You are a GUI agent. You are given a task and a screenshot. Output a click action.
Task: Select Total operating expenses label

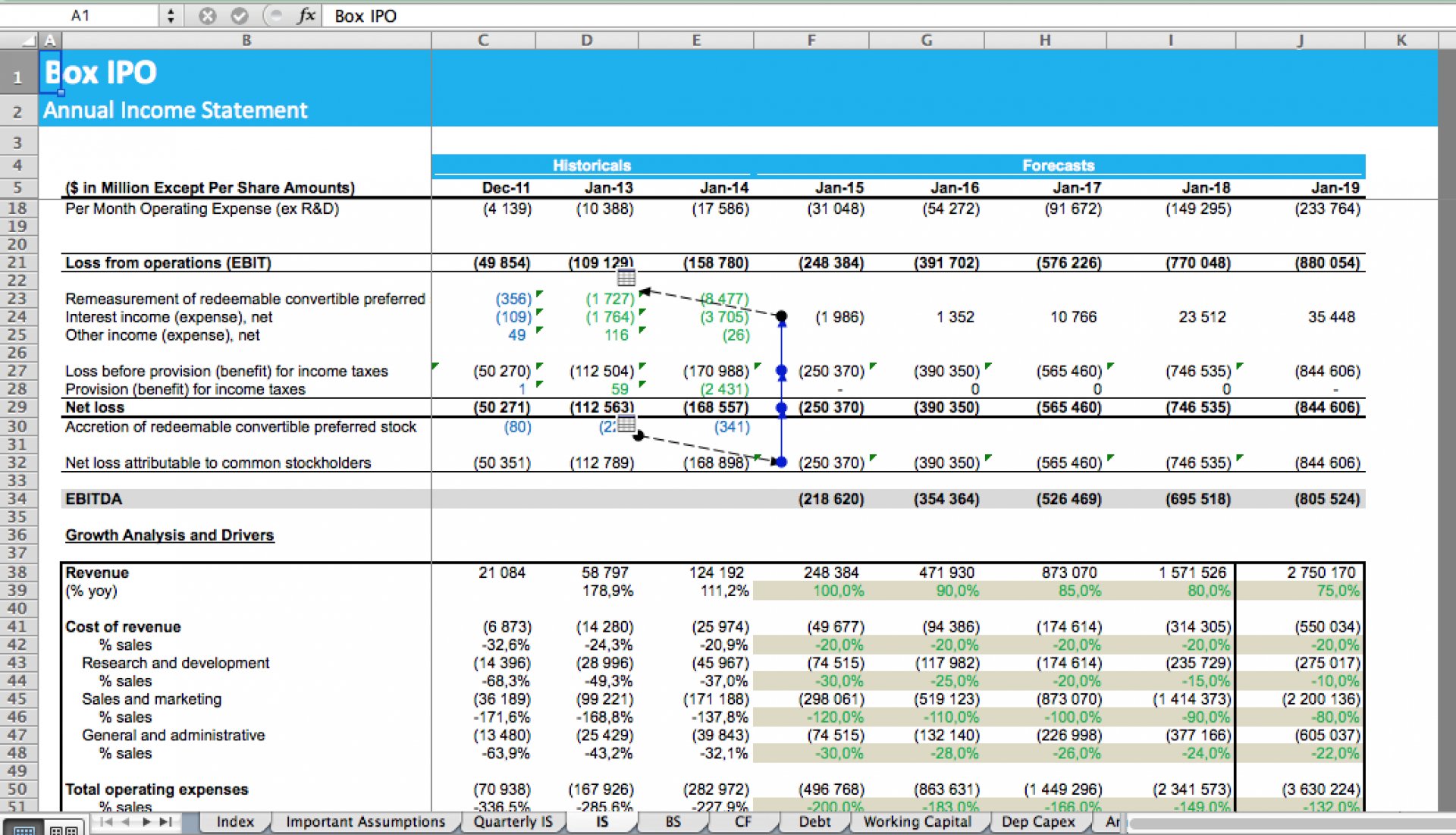pyautogui.click(x=156, y=789)
